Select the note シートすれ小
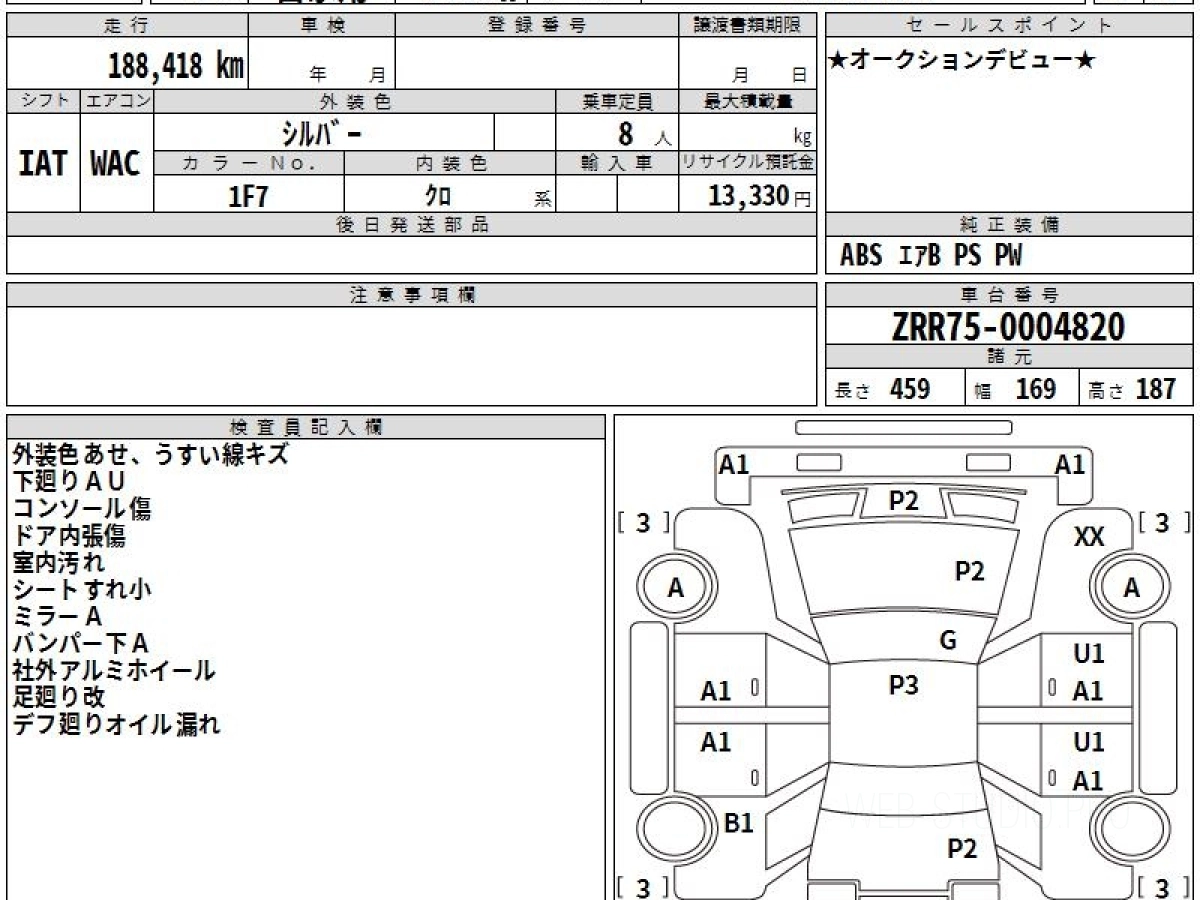This screenshot has height=900, width=1200. [x=82, y=589]
